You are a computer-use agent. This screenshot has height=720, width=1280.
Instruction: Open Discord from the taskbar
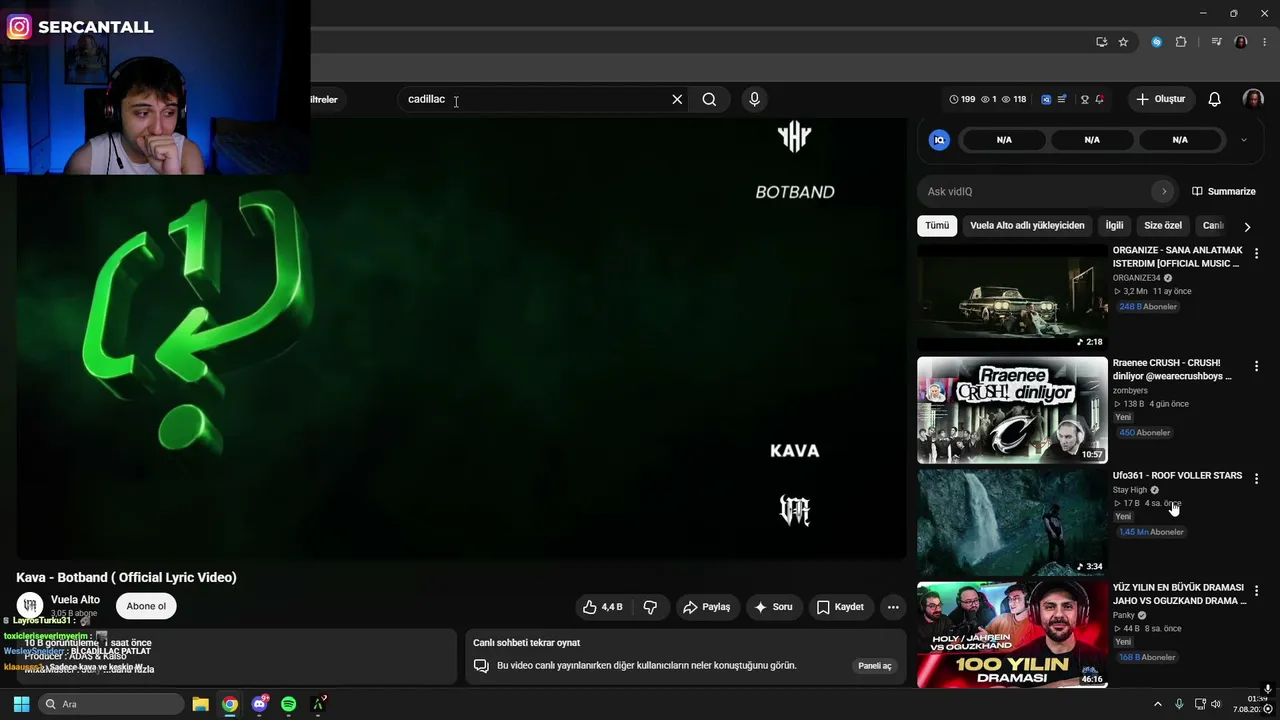[260, 704]
